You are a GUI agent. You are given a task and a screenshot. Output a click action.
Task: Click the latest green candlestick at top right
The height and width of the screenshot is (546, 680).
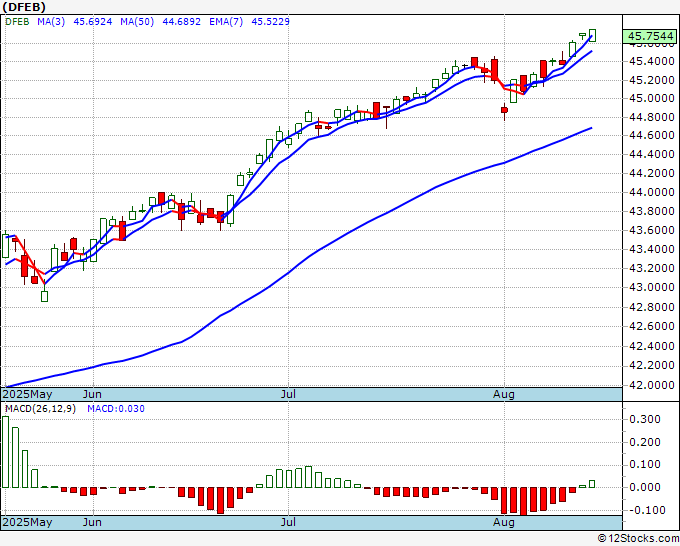pos(592,36)
